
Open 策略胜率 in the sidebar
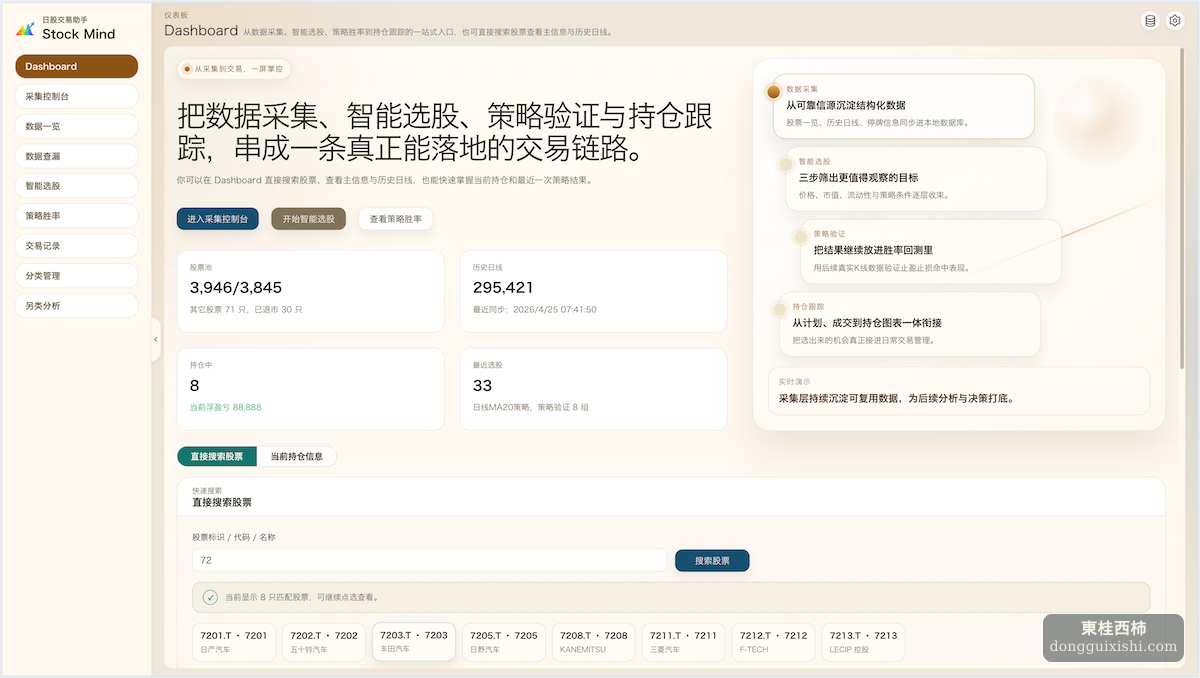coord(76,216)
